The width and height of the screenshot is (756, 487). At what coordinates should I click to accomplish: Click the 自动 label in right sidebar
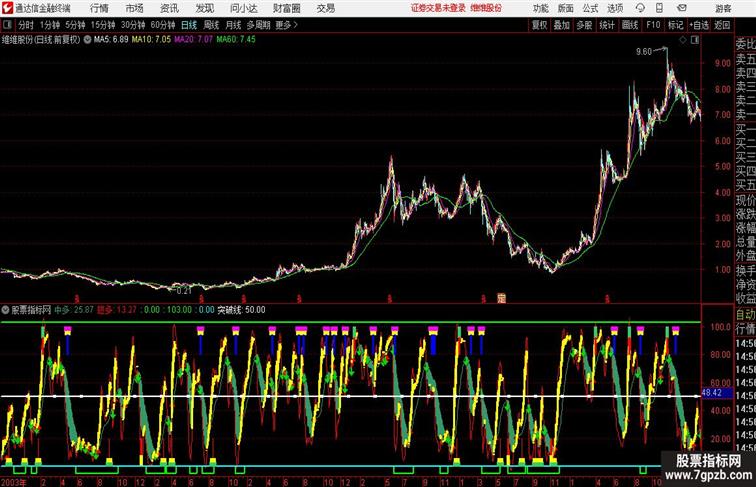pyautogui.click(x=745, y=314)
